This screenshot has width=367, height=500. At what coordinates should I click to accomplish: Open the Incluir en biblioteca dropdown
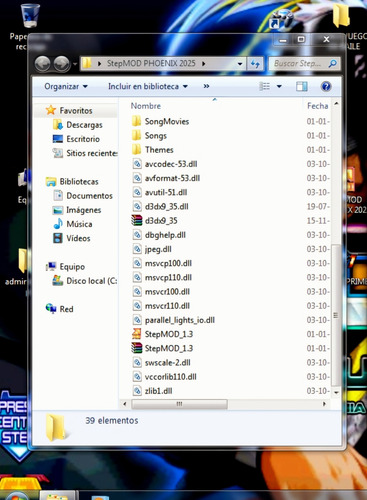tap(148, 87)
